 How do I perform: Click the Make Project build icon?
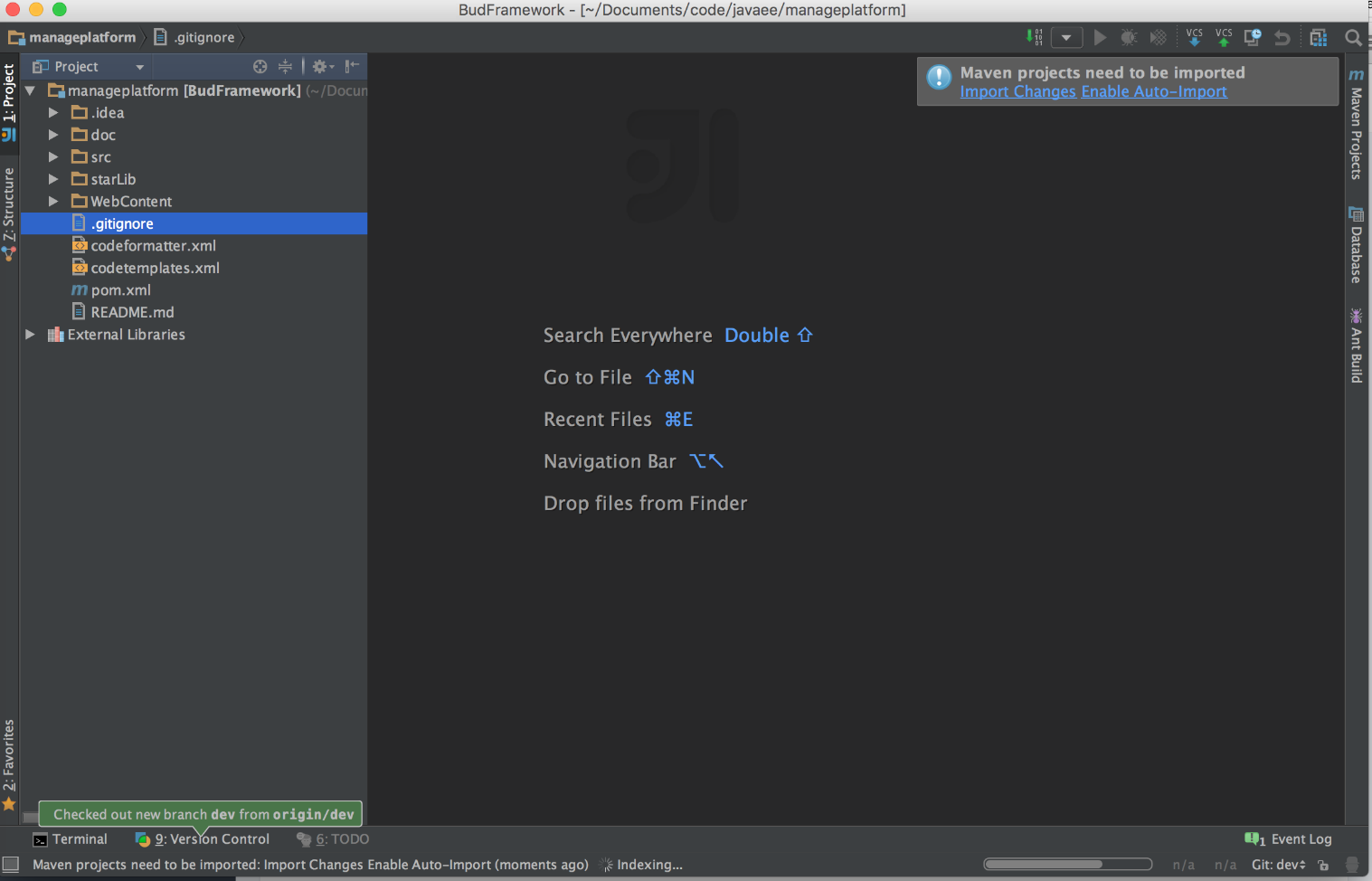1034,37
